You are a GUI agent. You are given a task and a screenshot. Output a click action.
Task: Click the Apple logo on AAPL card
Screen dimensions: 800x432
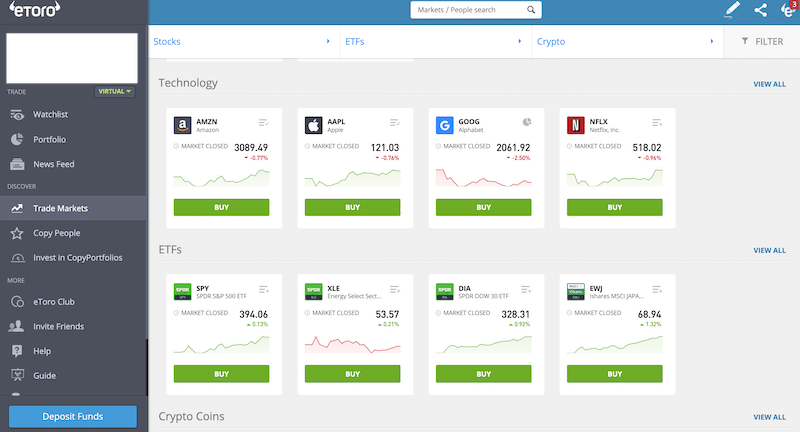(x=314, y=125)
